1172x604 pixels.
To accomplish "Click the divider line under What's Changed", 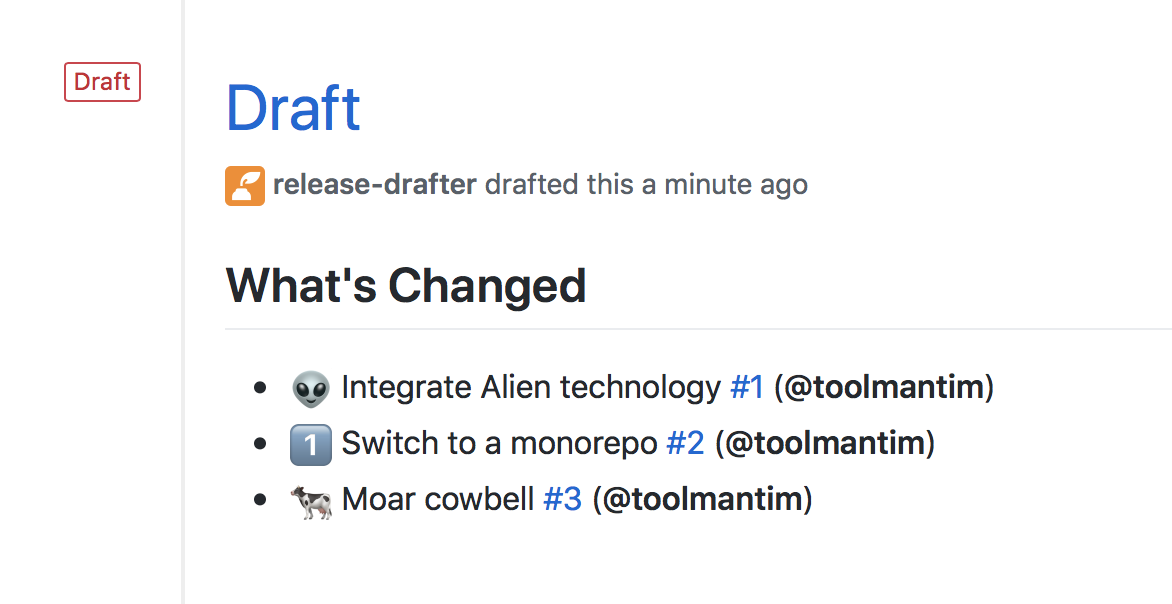I will [690, 327].
